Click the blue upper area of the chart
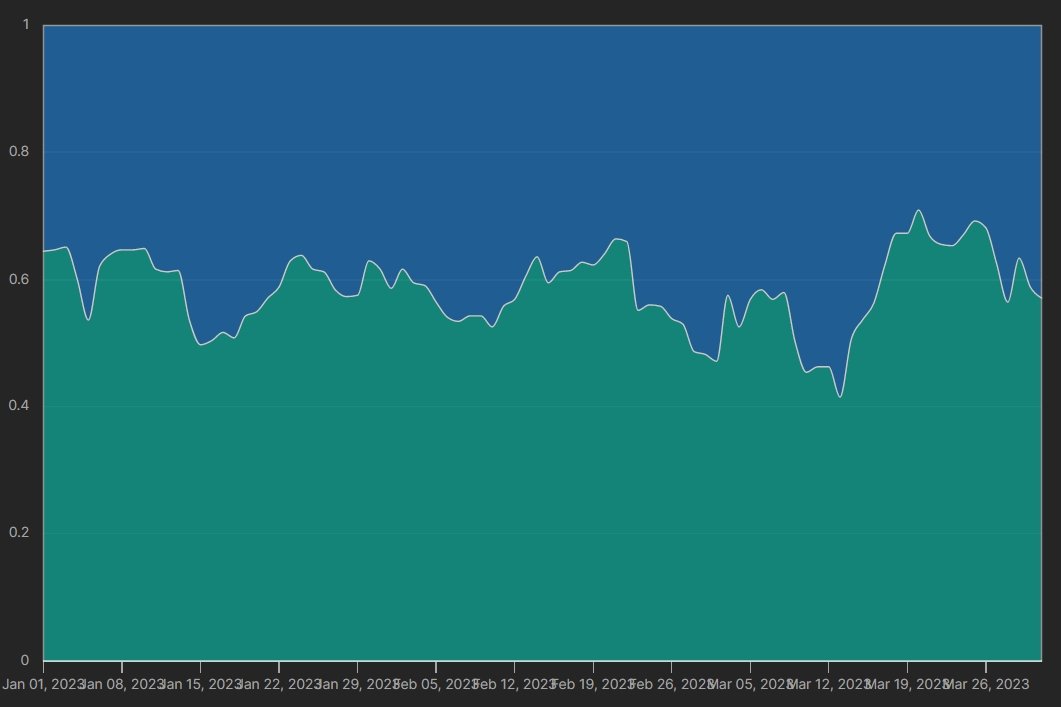Image resolution: width=1061 pixels, height=707 pixels. tap(540, 120)
